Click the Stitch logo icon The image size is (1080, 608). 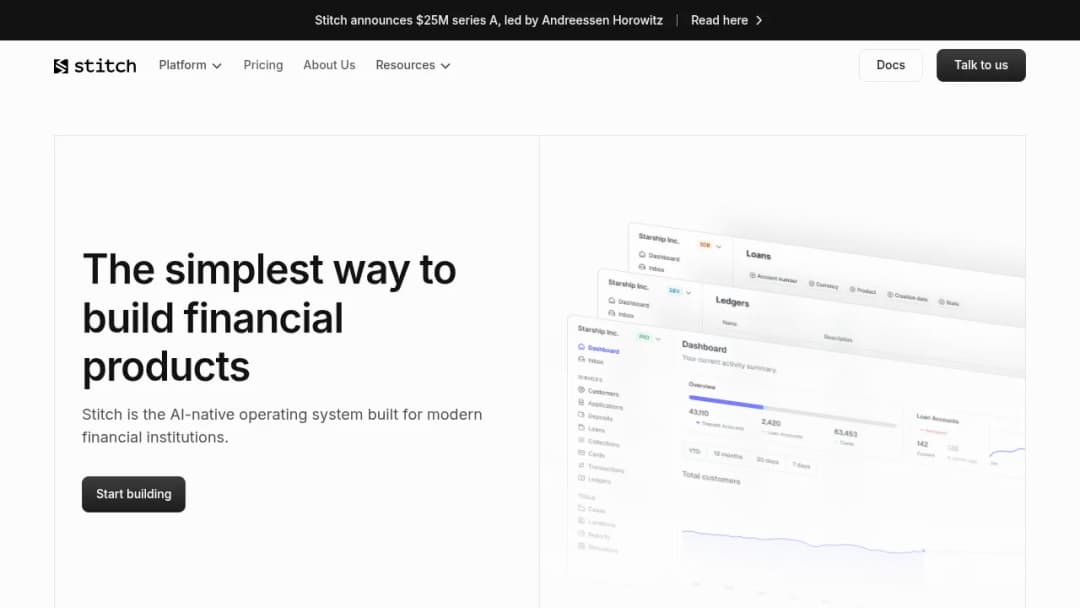pos(61,65)
